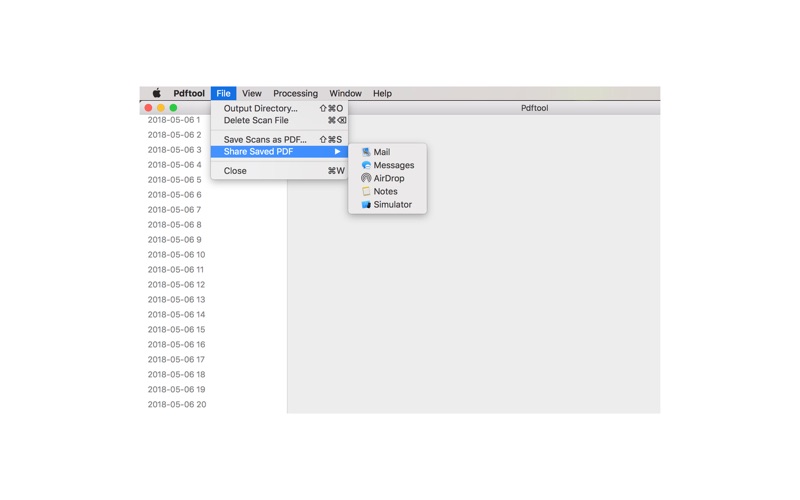Choose Output Directory... from File menu
The height and width of the screenshot is (500, 800).
[280, 108]
